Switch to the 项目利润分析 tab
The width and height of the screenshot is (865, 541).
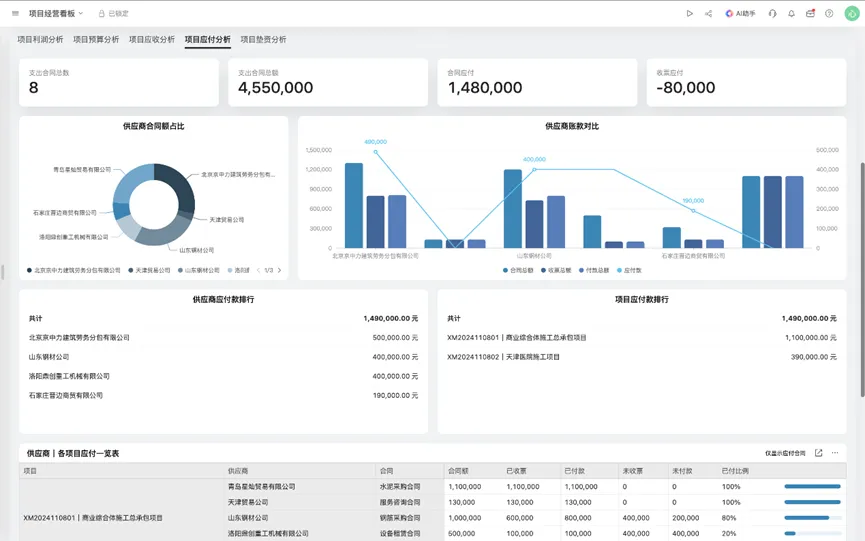[x=40, y=40]
